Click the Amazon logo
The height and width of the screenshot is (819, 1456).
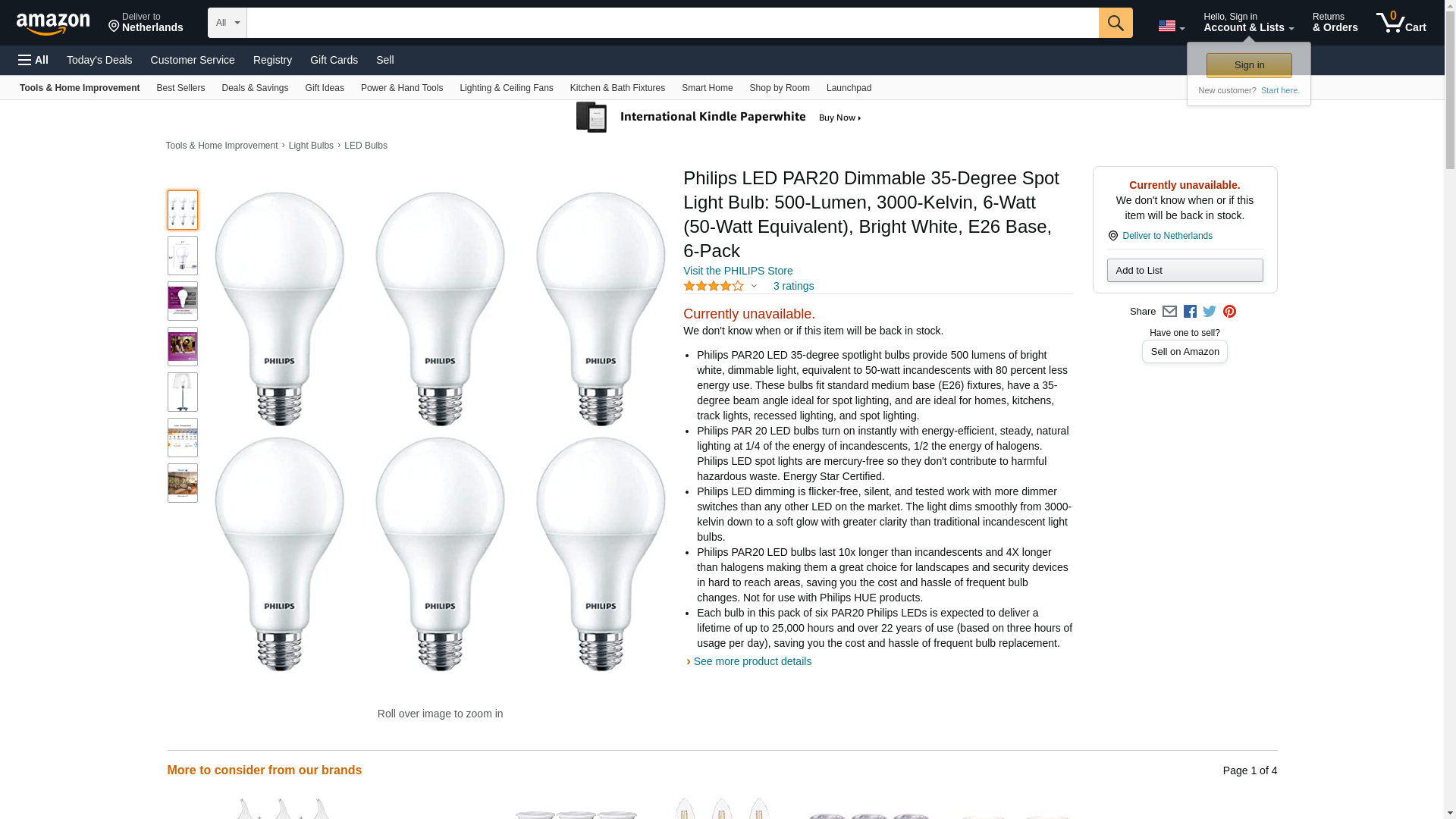(x=53, y=24)
